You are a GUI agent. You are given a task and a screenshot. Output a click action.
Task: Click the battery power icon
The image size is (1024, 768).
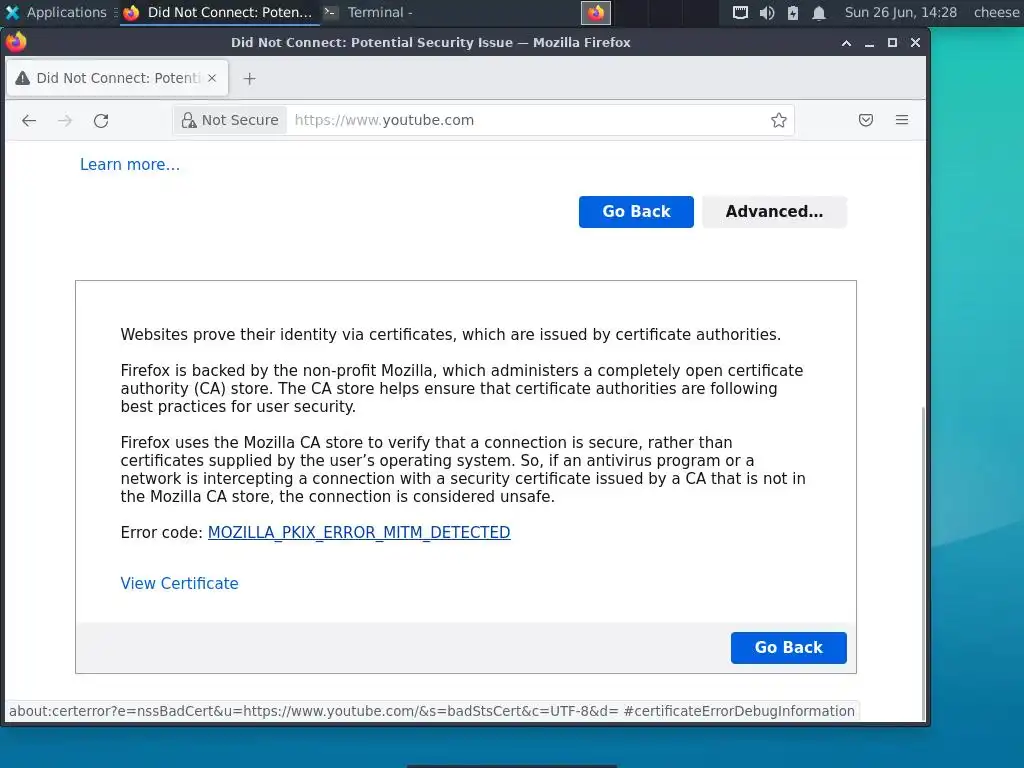pos(793,12)
